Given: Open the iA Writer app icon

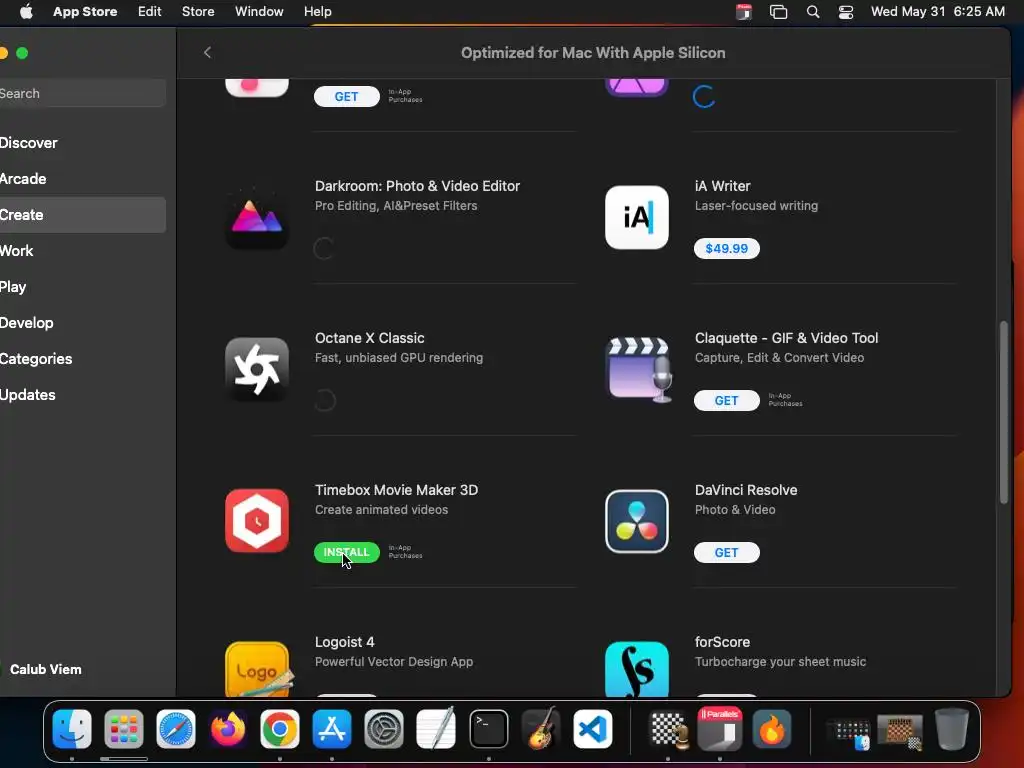Looking at the screenshot, I should tap(637, 217).
